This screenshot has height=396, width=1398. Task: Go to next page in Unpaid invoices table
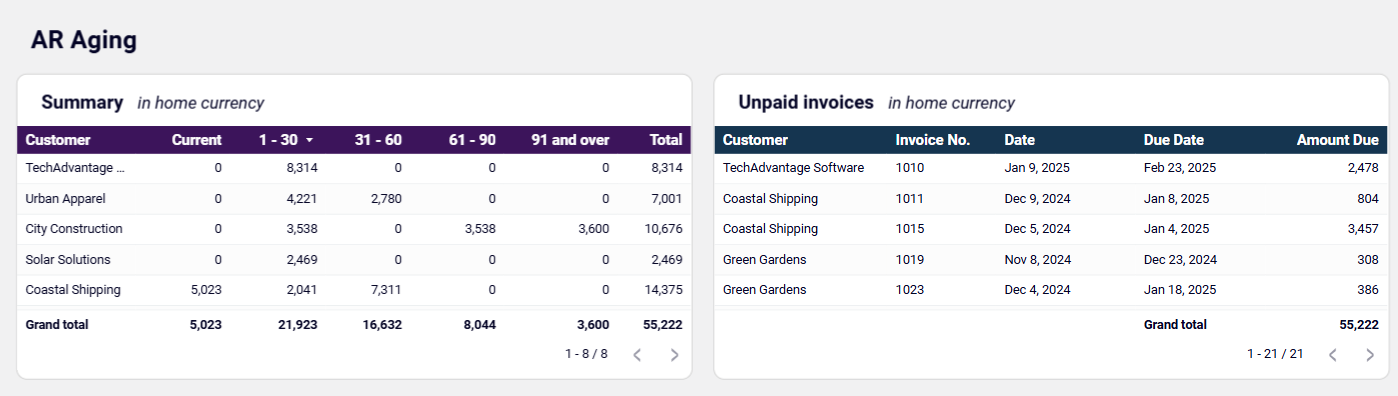pos(1370,354)
